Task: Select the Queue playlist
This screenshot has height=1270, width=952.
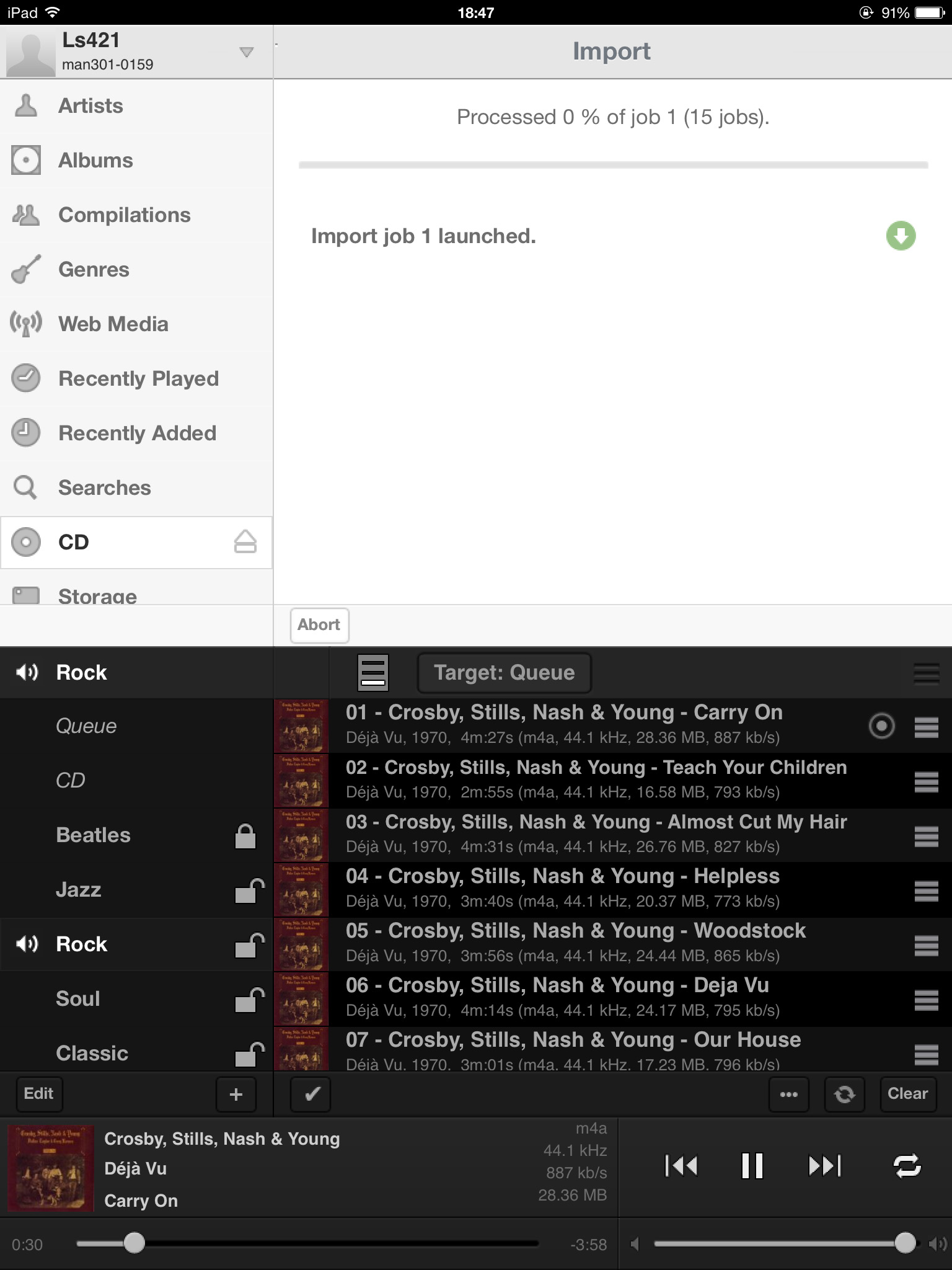Action: coord(136,726)
